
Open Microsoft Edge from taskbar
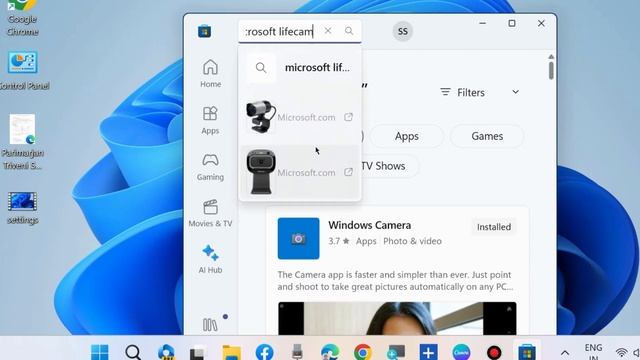330,352
